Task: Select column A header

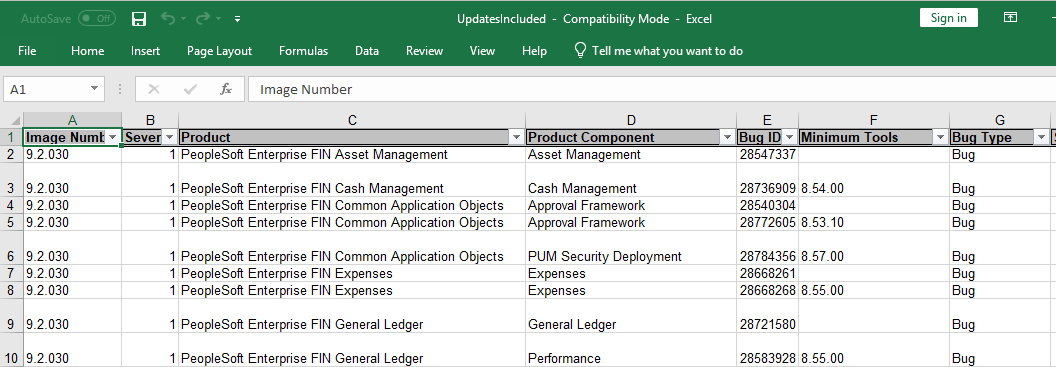Action: 73,120
